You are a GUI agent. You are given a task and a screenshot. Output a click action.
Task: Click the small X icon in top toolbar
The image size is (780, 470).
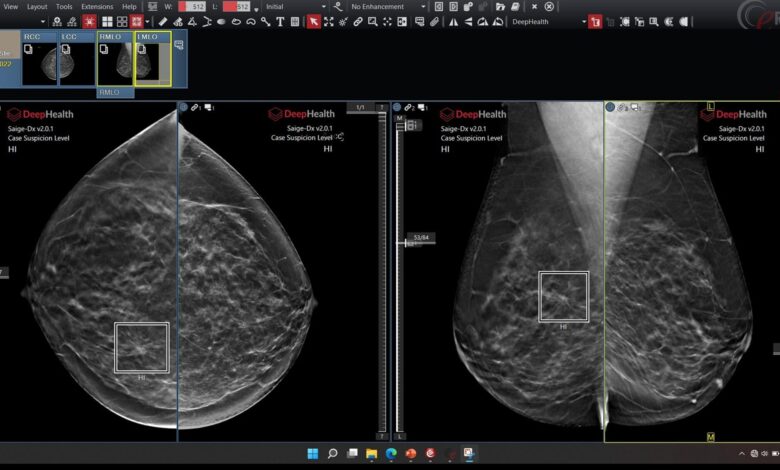pos(534,6)
